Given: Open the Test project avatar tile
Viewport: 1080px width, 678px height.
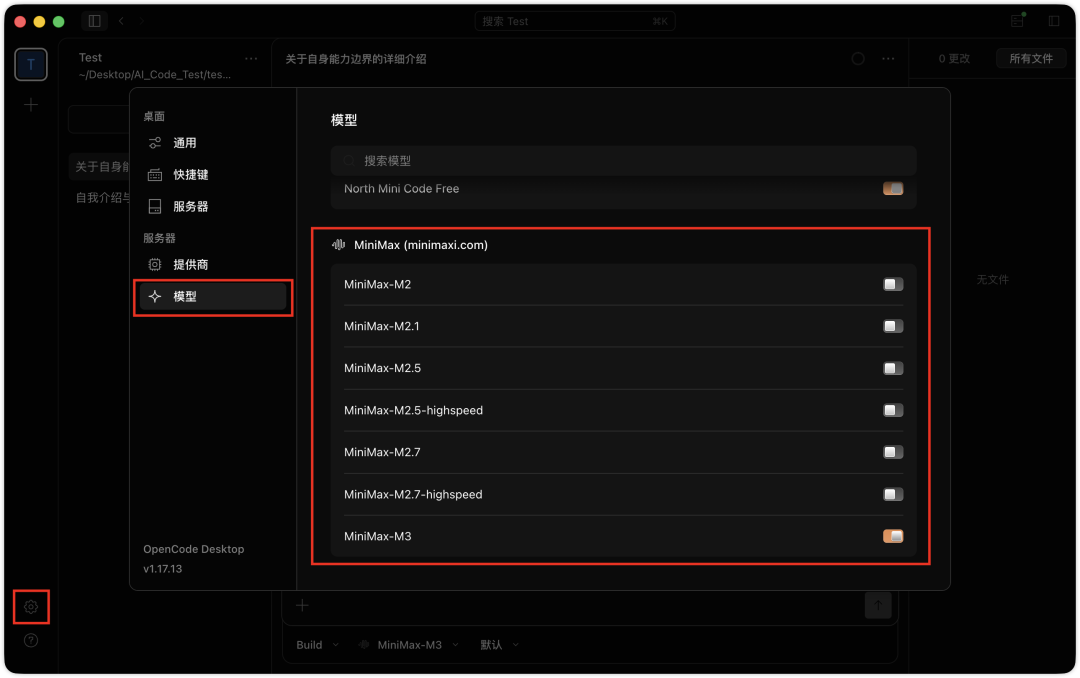Looking at the screenshot, I should point(31,65).
